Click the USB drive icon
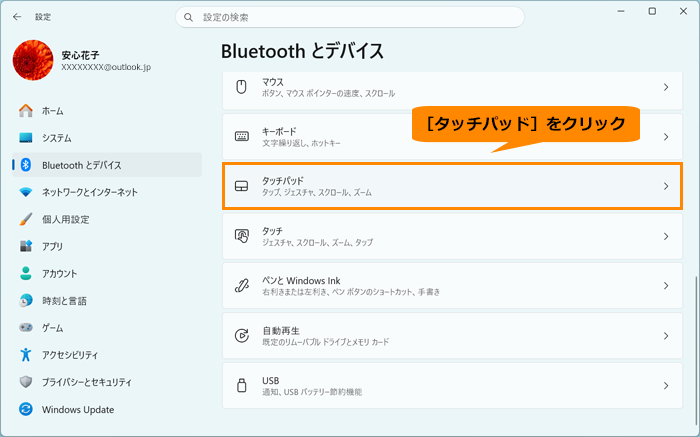 pyautogui.click(x=242, y=385)
